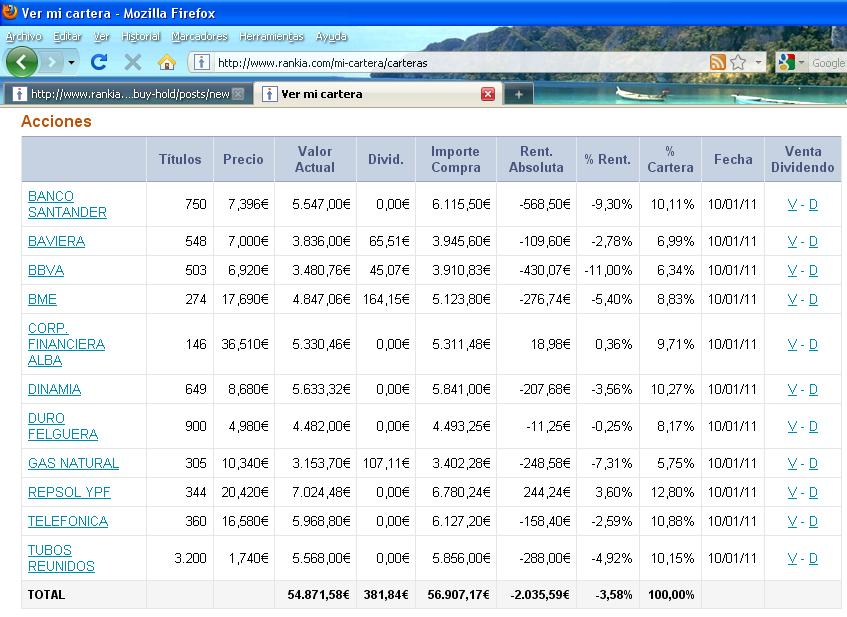Open the Marcadores menu

(x=199, y=36)
